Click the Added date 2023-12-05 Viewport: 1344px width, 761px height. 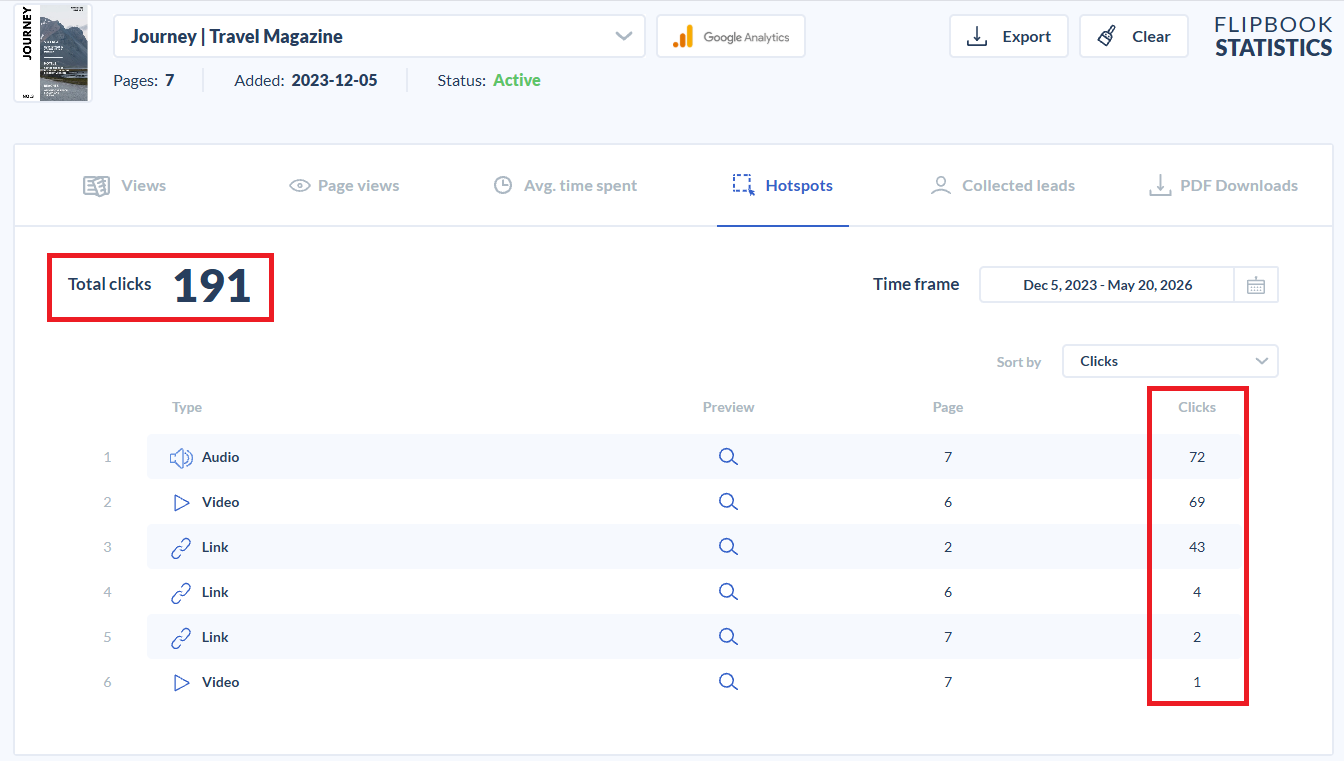(334, 80)
